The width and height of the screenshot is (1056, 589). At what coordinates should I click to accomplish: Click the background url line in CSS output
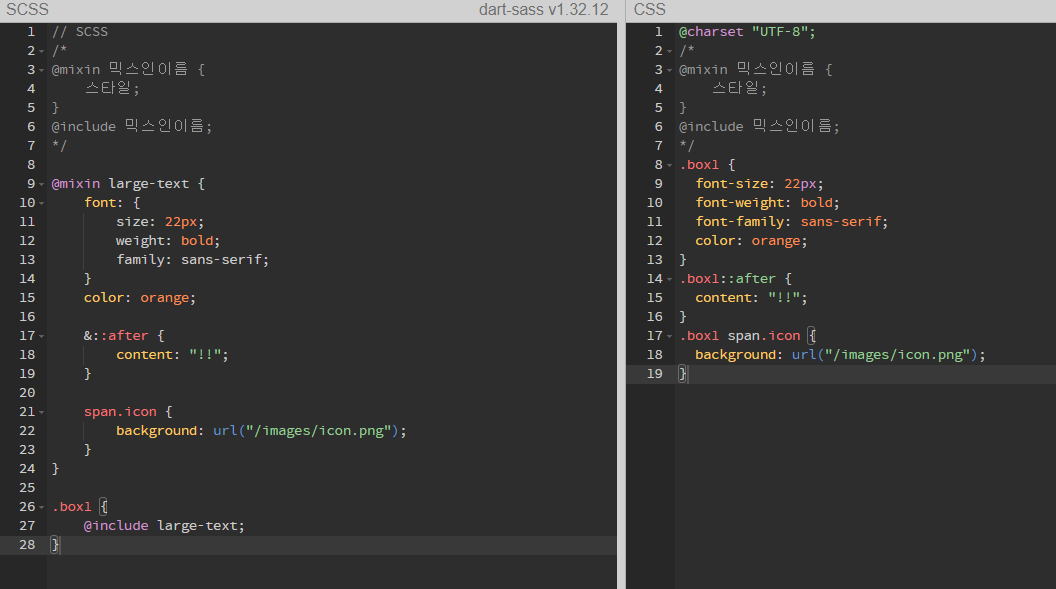[840, 355]
